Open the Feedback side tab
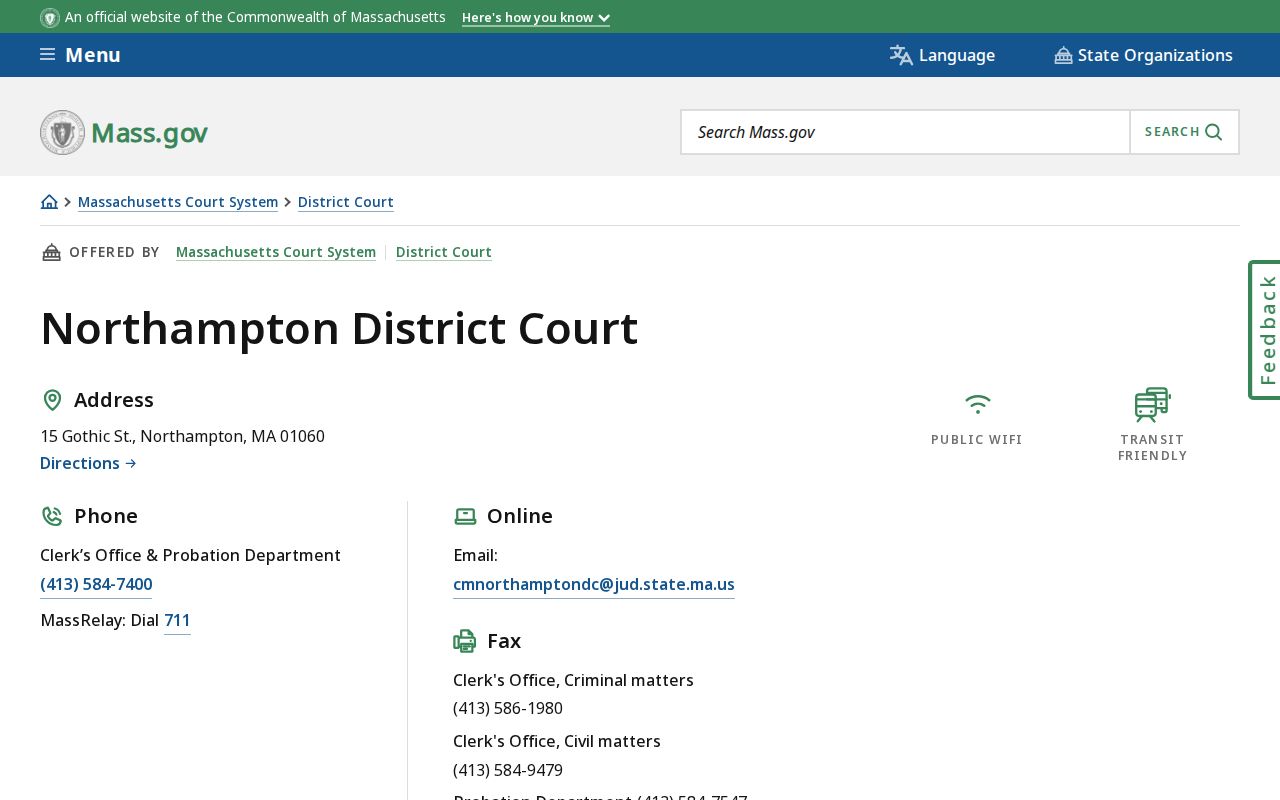The height and width of the screenshot is (800, 1280). tap(1265, 330)
